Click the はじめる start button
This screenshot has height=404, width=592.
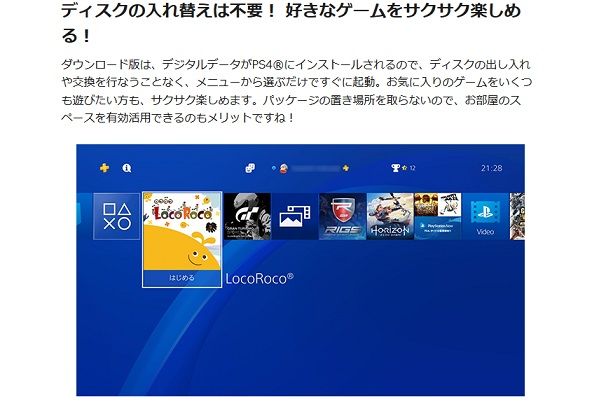click(182, 279)
